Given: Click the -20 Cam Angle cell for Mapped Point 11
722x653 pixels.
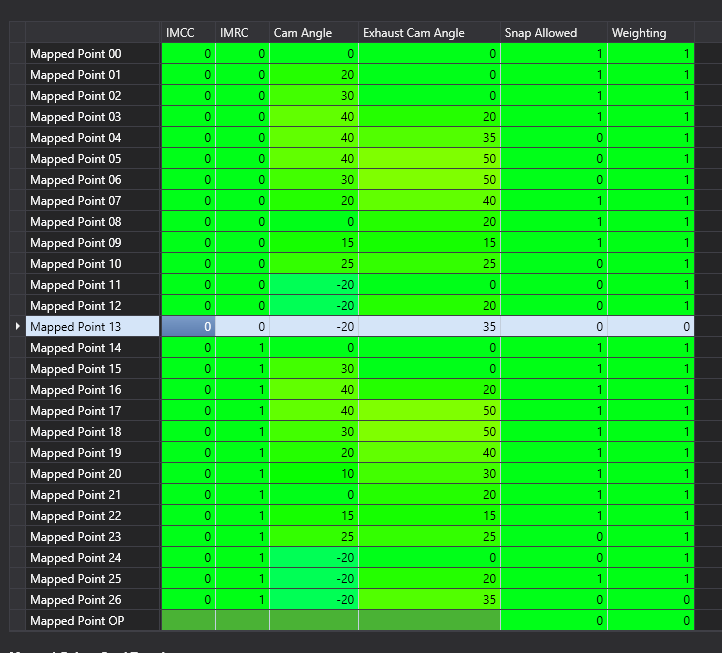Looking at the screenshot, I should click(x=314, y=285).
